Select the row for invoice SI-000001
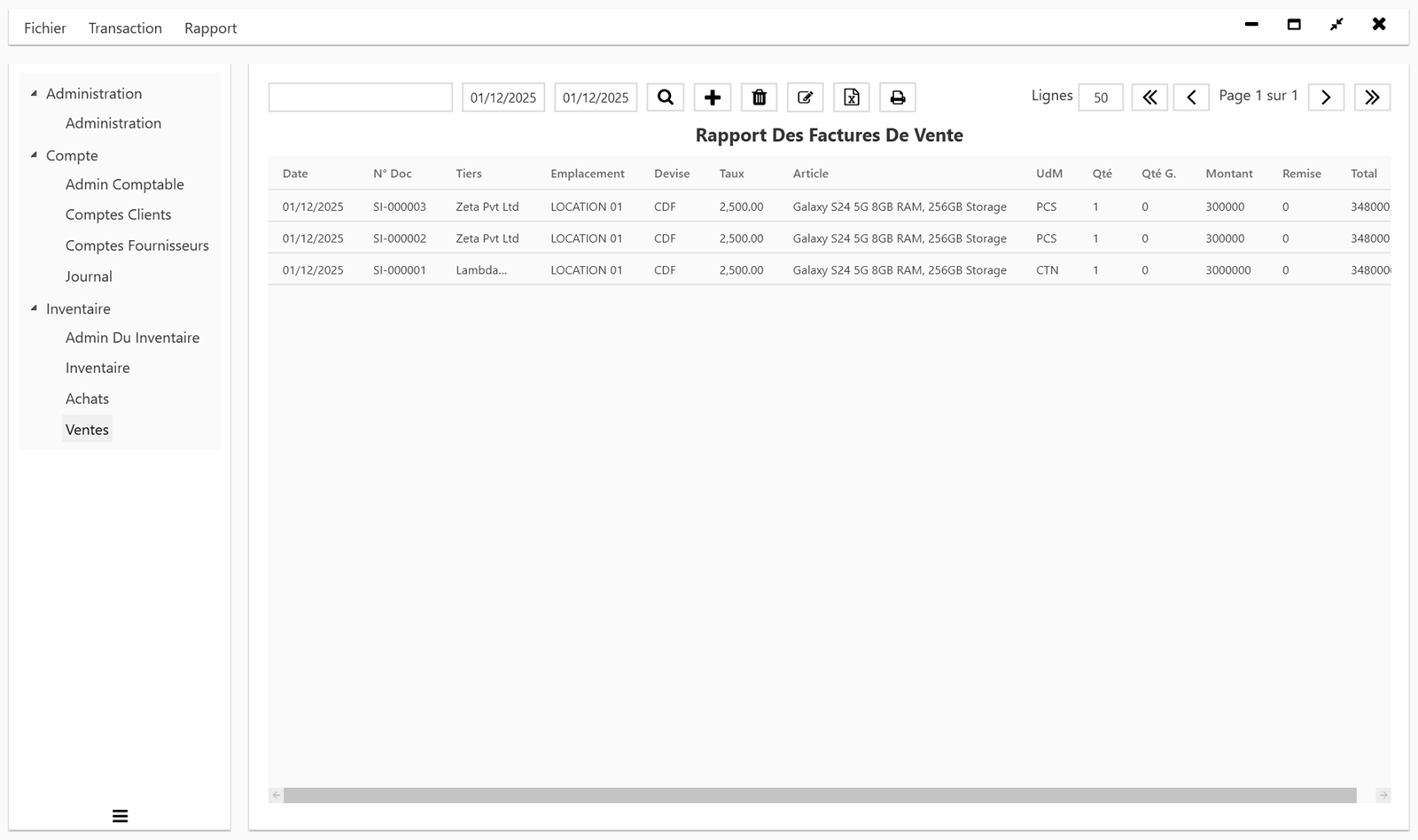 tap(620, 269)
